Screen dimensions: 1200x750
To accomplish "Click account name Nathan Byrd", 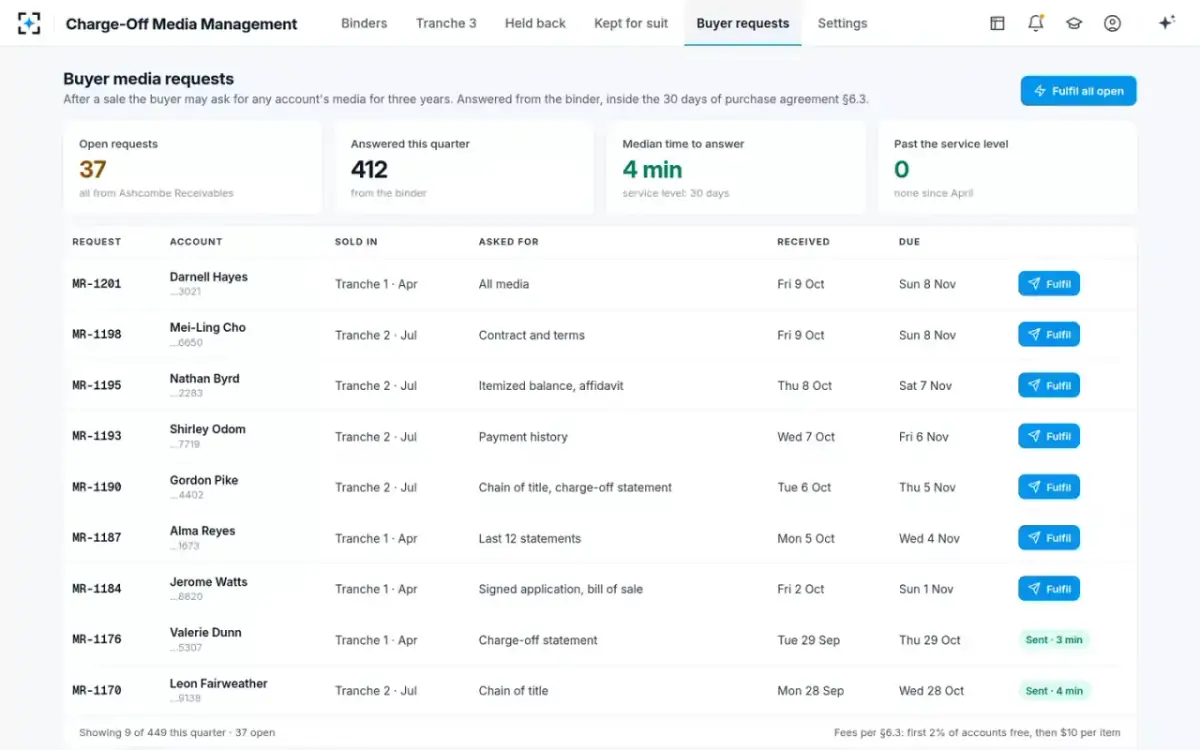I will click(x=205, y=379).
